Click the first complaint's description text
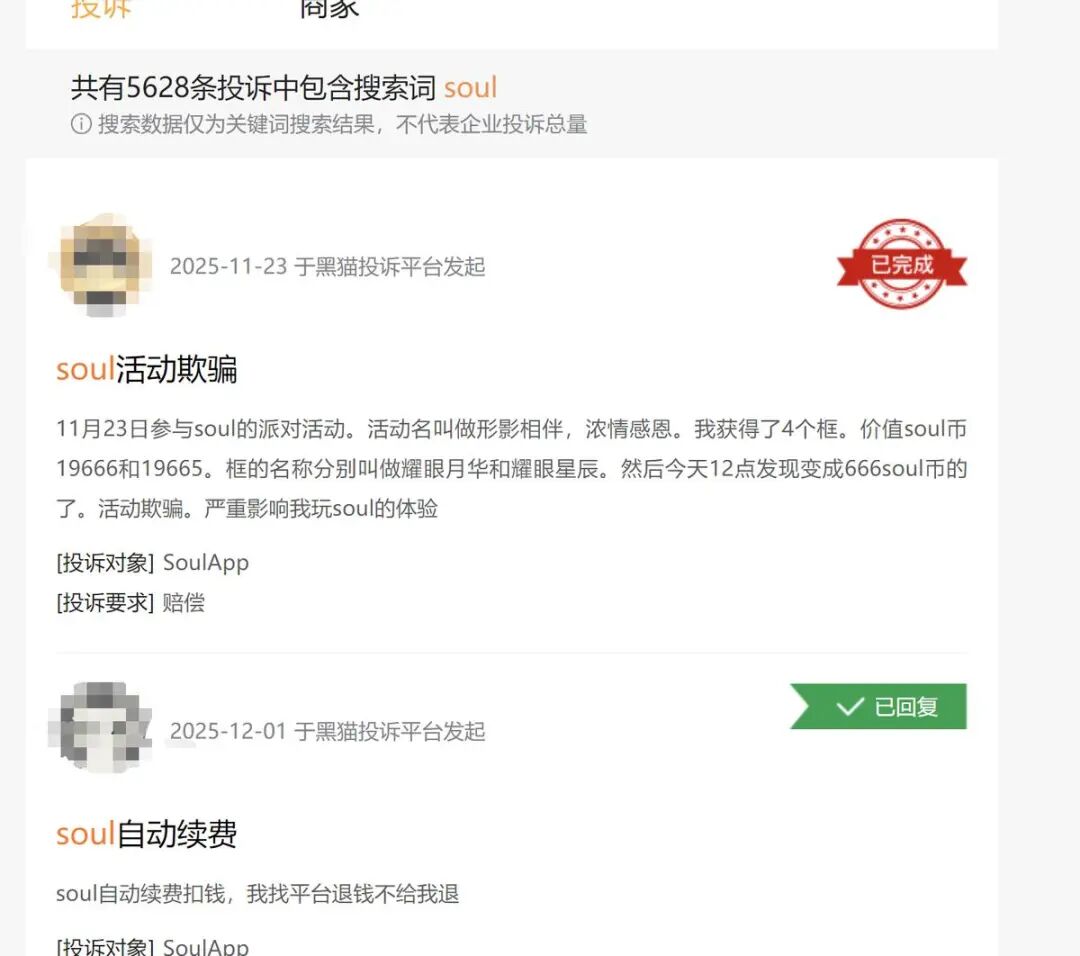Screen dimensions: 1080x956 point(512,468)
